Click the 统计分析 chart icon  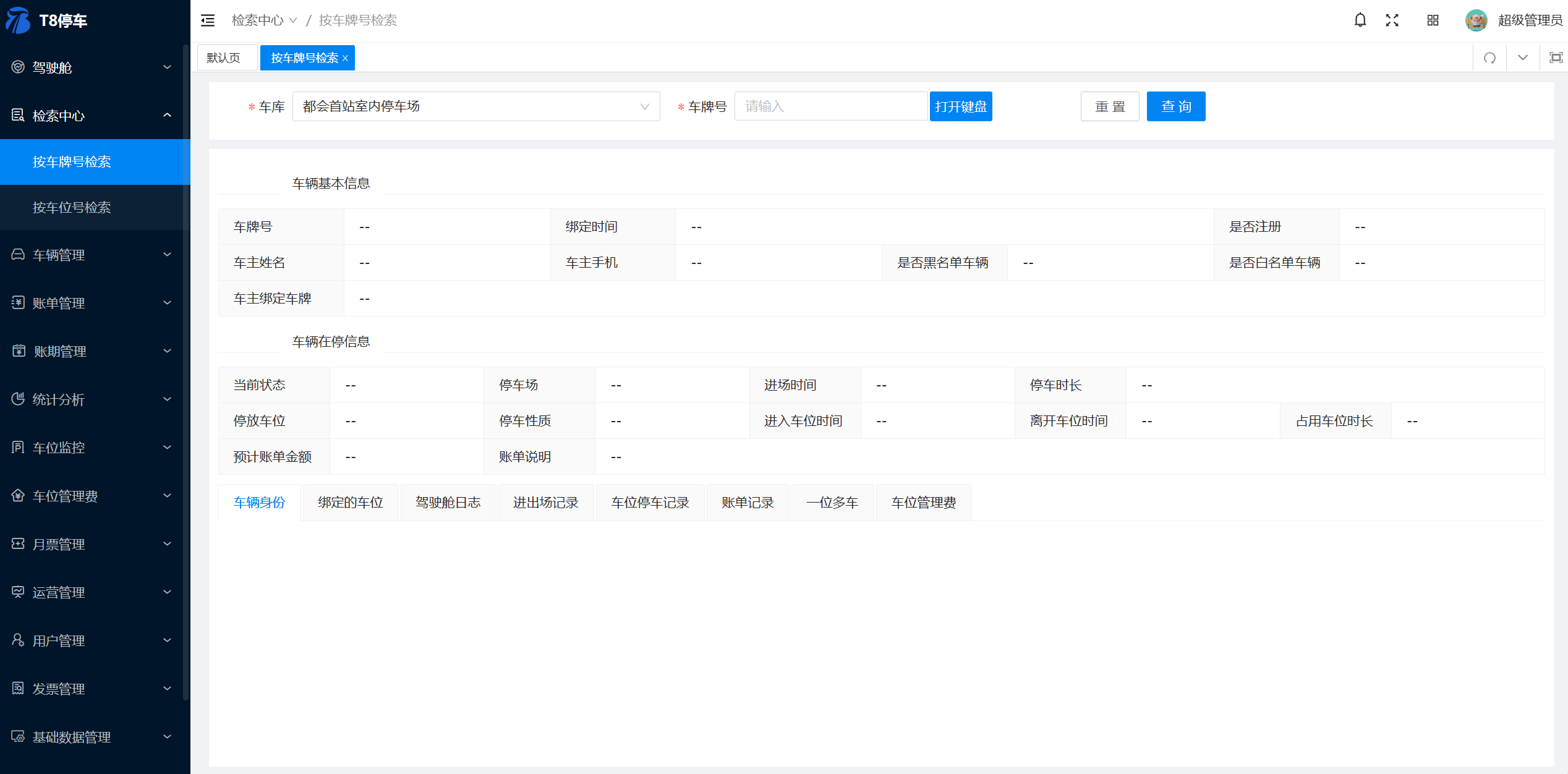[18, 399]
